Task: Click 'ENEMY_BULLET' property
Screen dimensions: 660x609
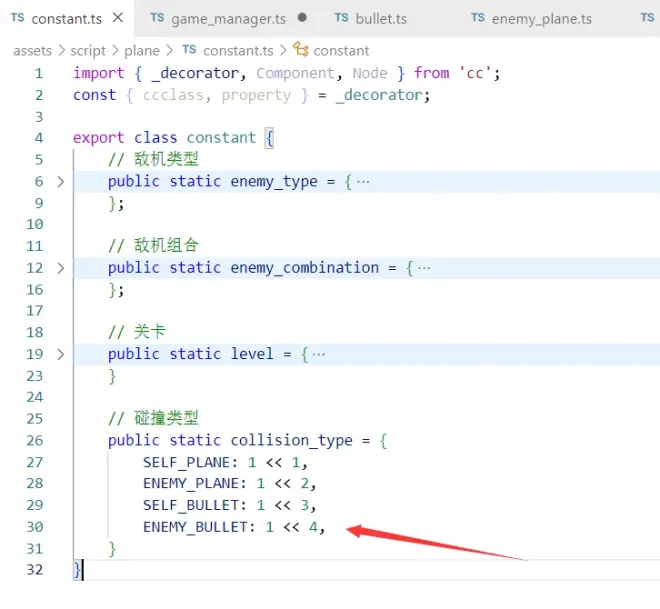Action: tap(195, 527)
